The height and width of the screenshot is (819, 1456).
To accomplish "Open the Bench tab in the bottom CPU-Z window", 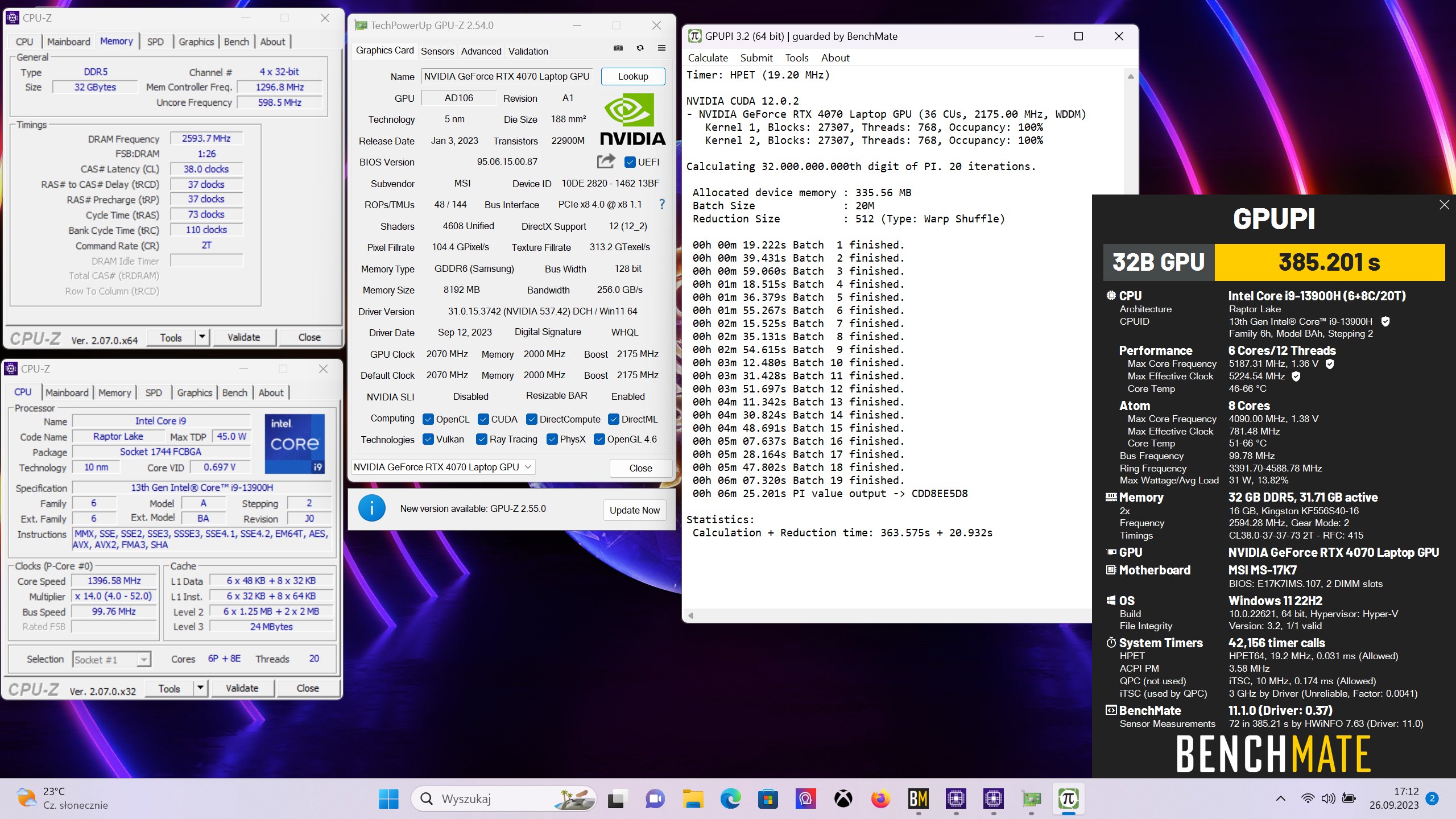I will click(235, 392).
